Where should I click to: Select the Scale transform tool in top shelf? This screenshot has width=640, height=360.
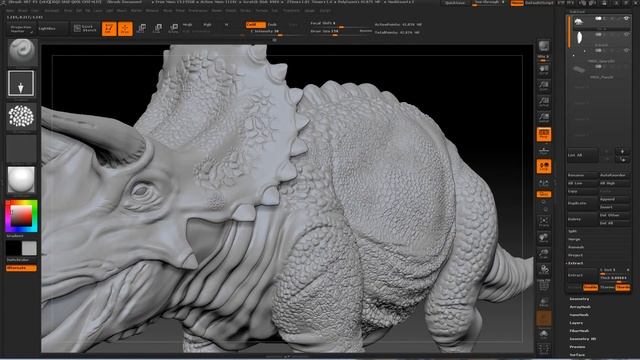coord(158,28)
